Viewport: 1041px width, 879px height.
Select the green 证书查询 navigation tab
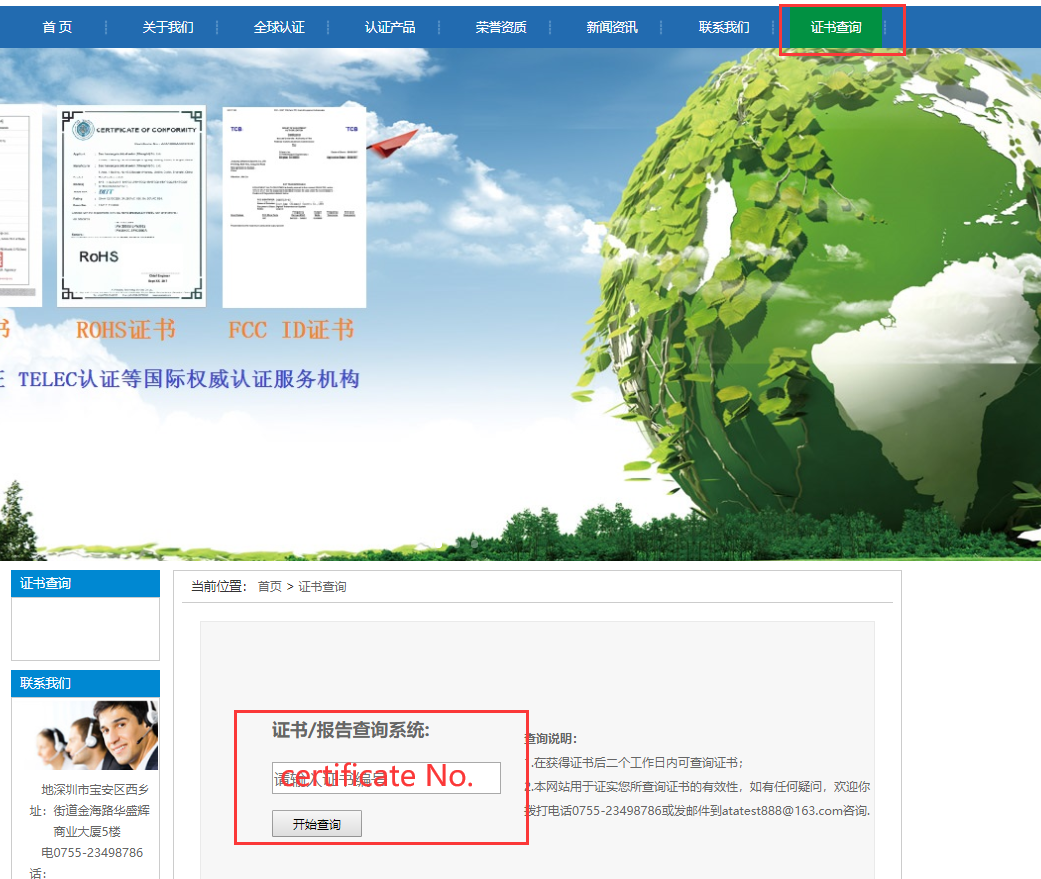(835, 27)
